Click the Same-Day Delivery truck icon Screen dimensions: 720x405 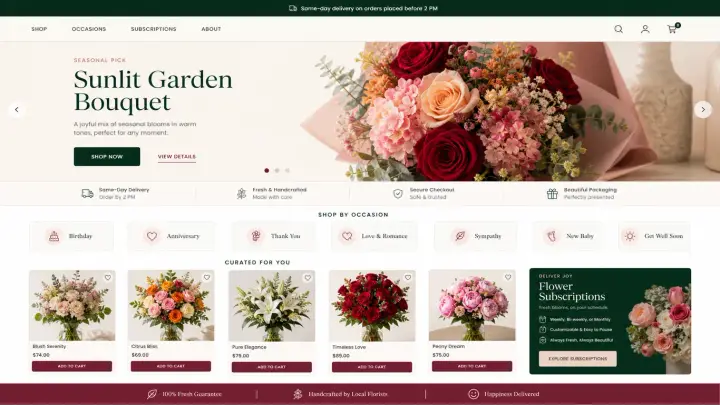click(87, 193)
